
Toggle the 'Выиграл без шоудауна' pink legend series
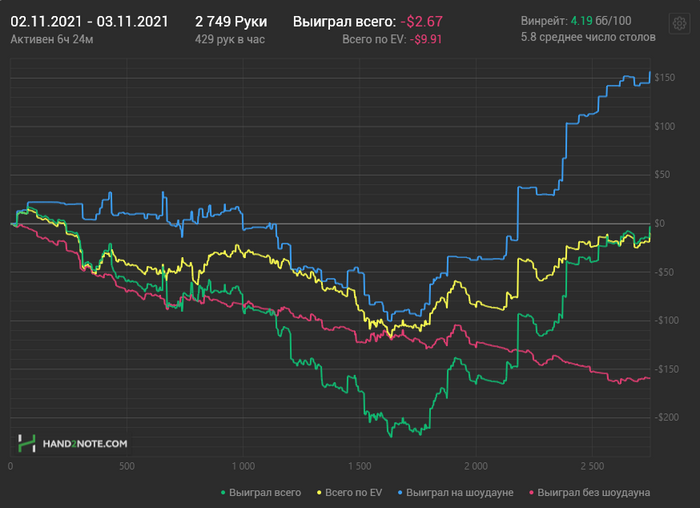click(x=589, y=492)
